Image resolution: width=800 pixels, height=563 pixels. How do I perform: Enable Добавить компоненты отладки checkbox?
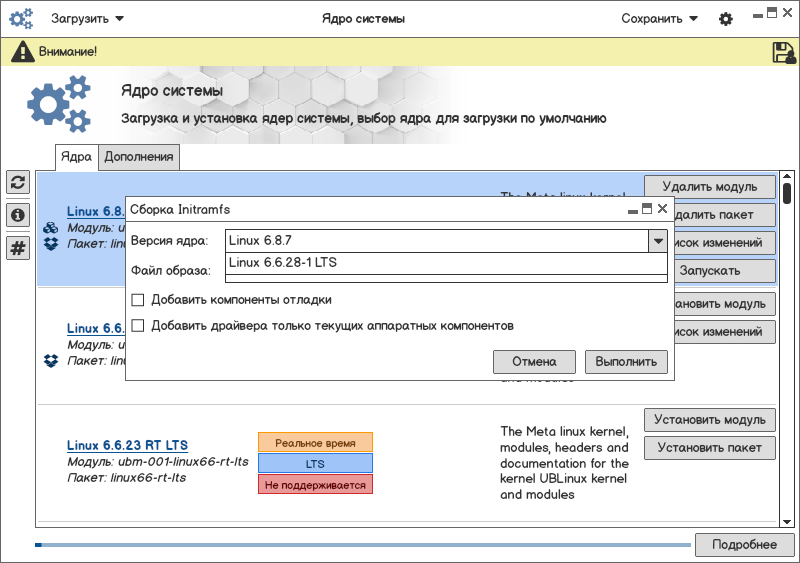[138, 300]
